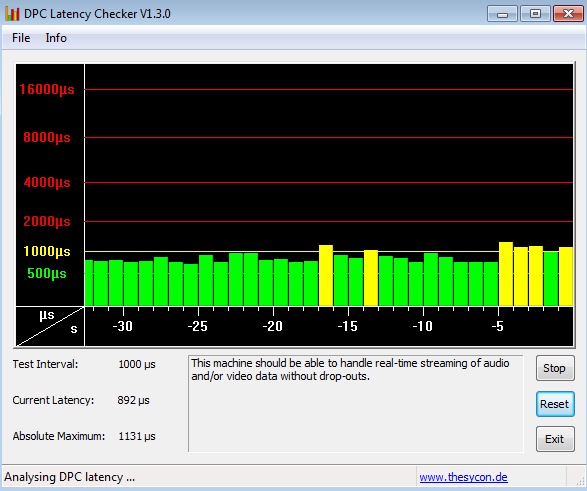Click the DPC Latency Checker title bar icon

pyautogui.click(x=12, y=14)
